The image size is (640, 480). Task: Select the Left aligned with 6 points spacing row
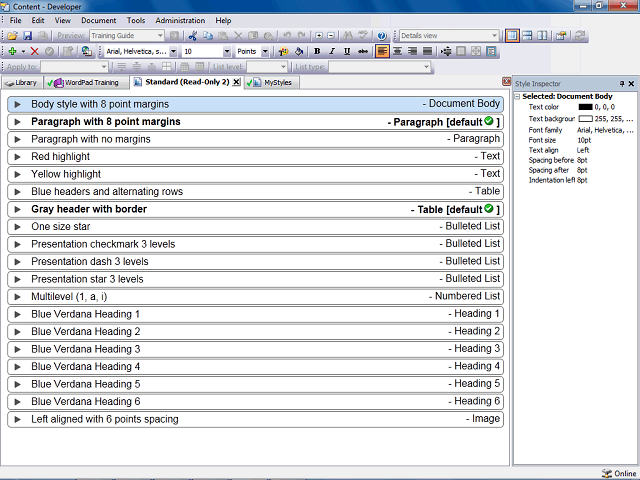[256, 419]
